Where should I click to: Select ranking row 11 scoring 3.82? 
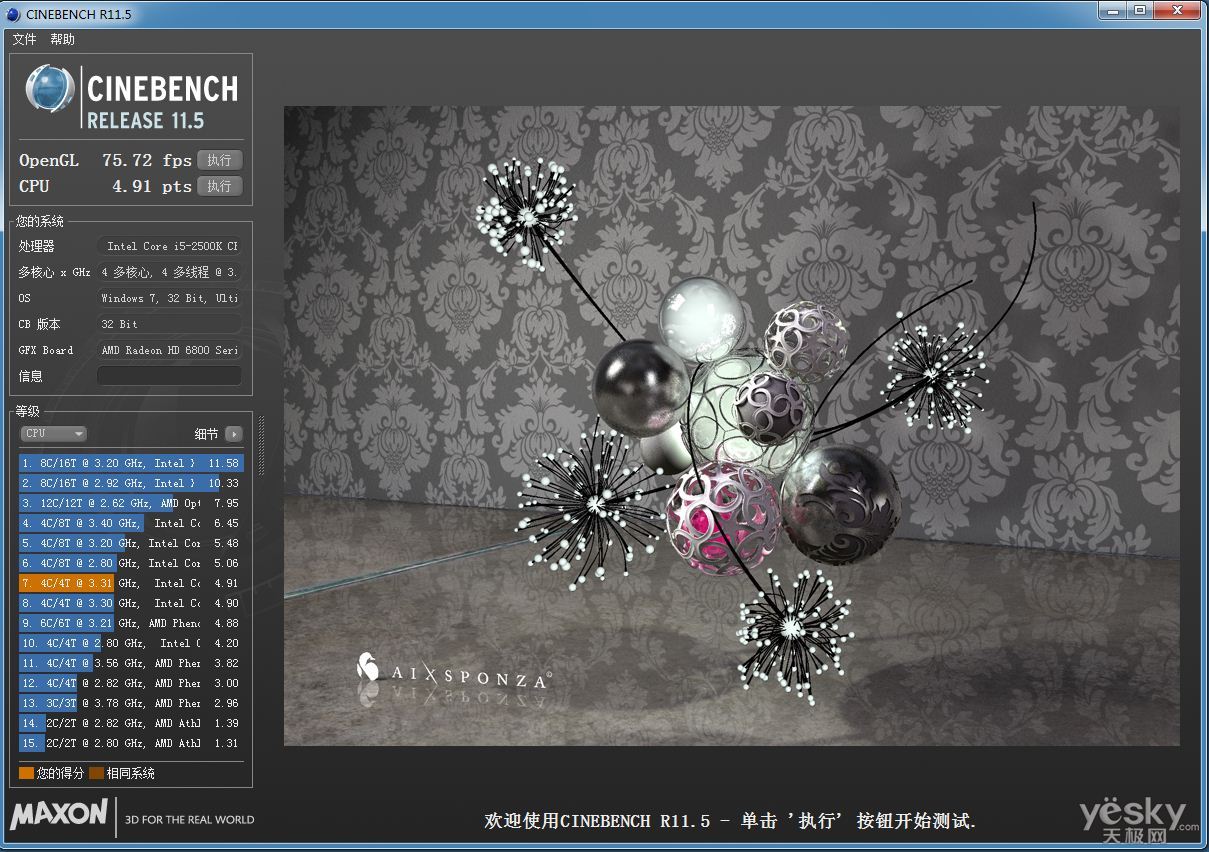[131, 663]
